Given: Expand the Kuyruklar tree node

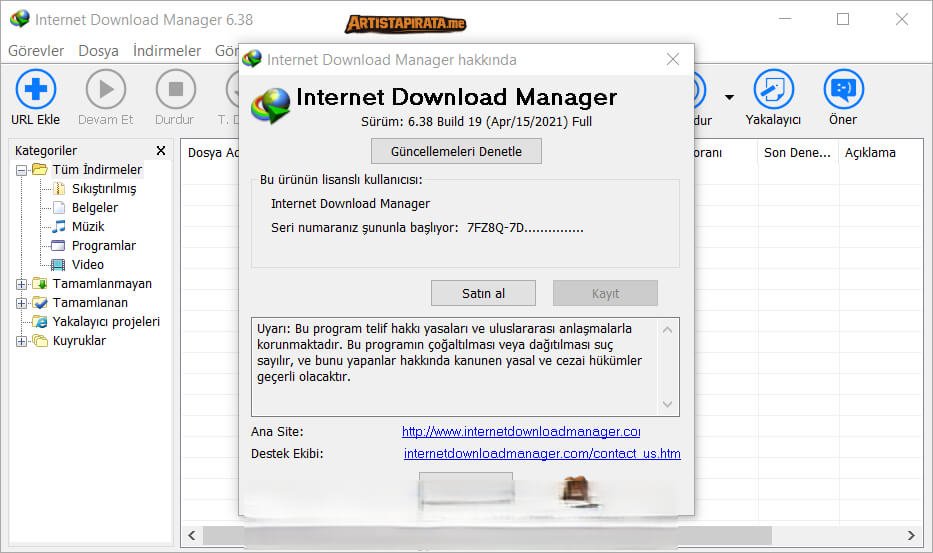Looking at the screenshot, I should (x=21, y=342).
